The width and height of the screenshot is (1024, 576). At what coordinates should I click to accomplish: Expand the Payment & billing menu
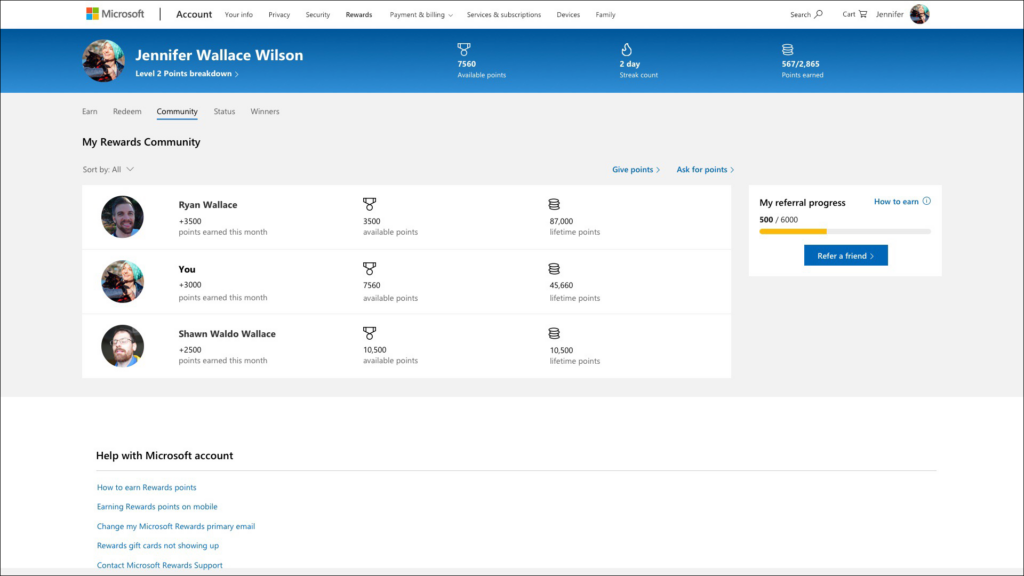tap(421, 14)
